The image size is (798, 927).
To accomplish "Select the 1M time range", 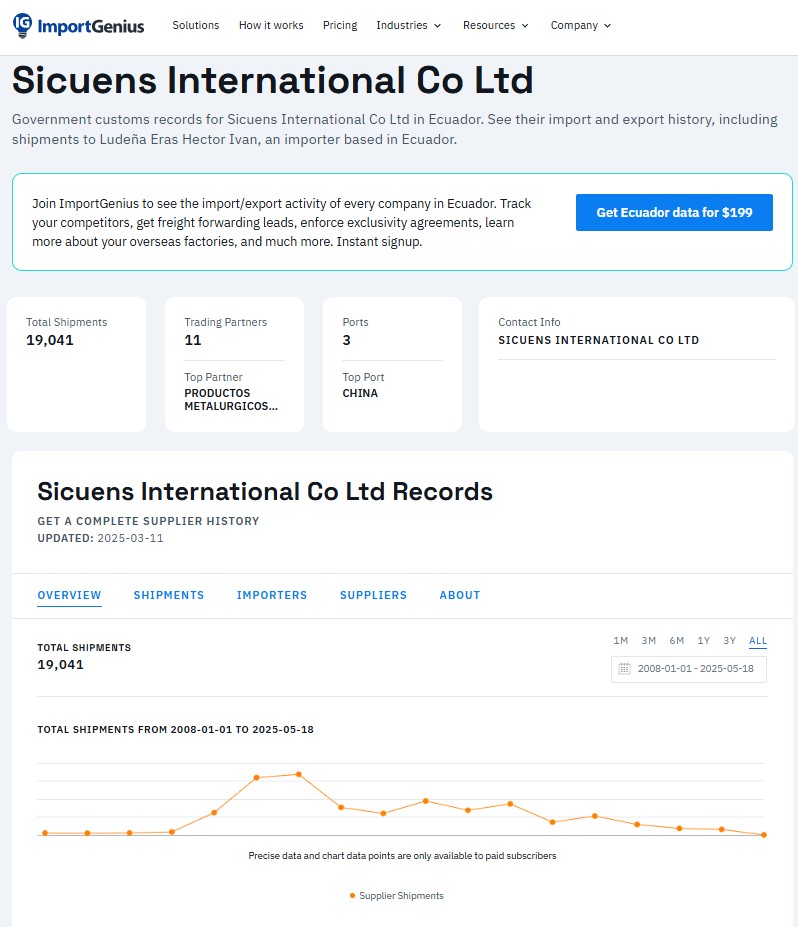I will pos(621,641).
